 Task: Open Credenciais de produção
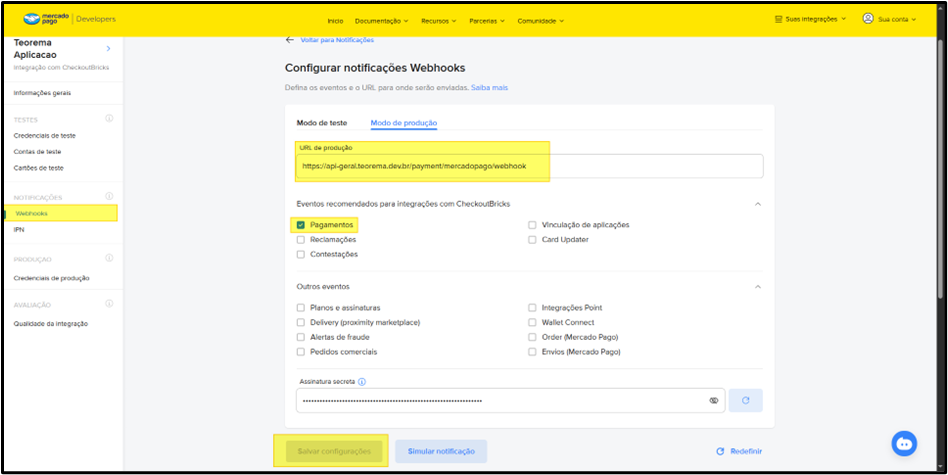tap(51, 278)
